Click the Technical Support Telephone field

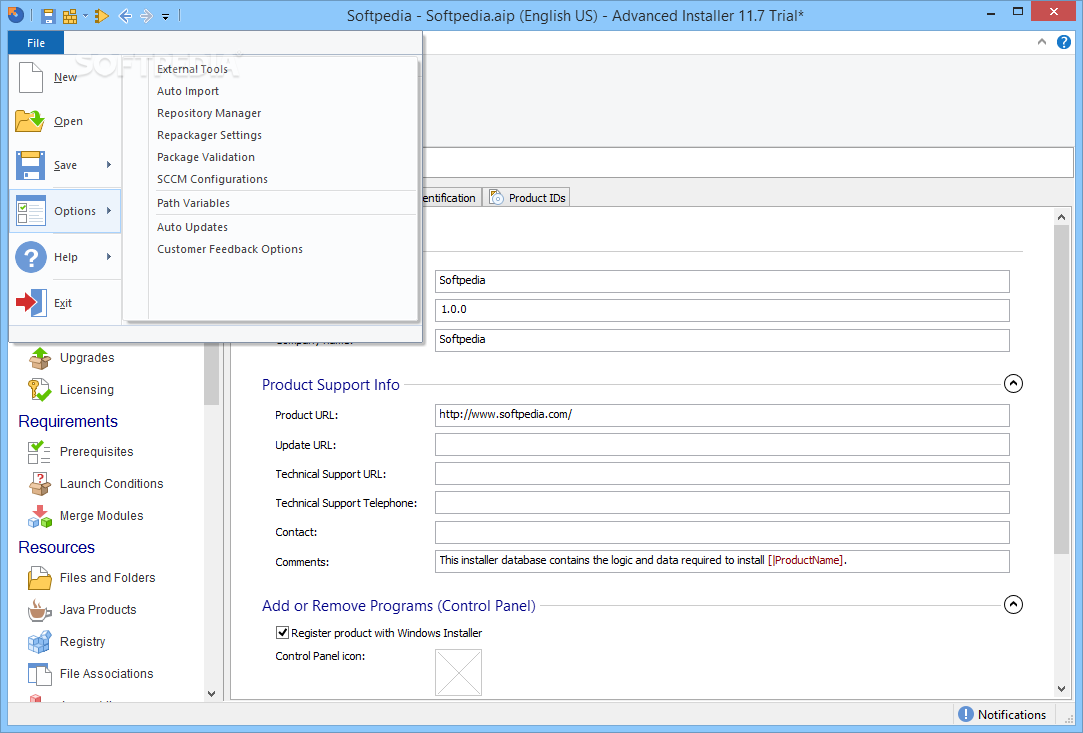722,503
